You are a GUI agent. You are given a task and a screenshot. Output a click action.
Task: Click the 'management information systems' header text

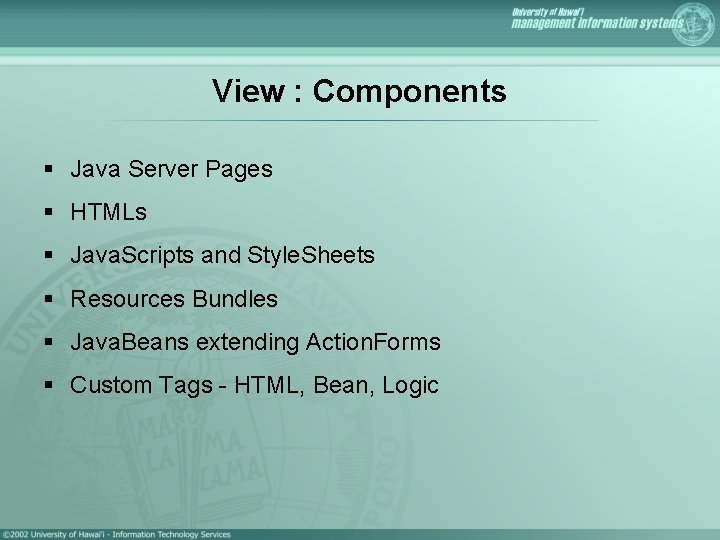(x=597, y=23)
